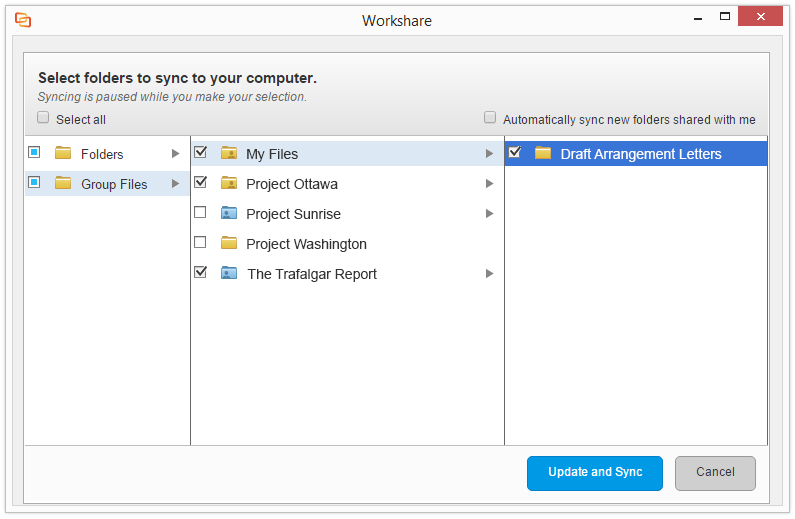Enable the Select all checkbox
This screenshot has height=519, width=795.
[43, 118]
